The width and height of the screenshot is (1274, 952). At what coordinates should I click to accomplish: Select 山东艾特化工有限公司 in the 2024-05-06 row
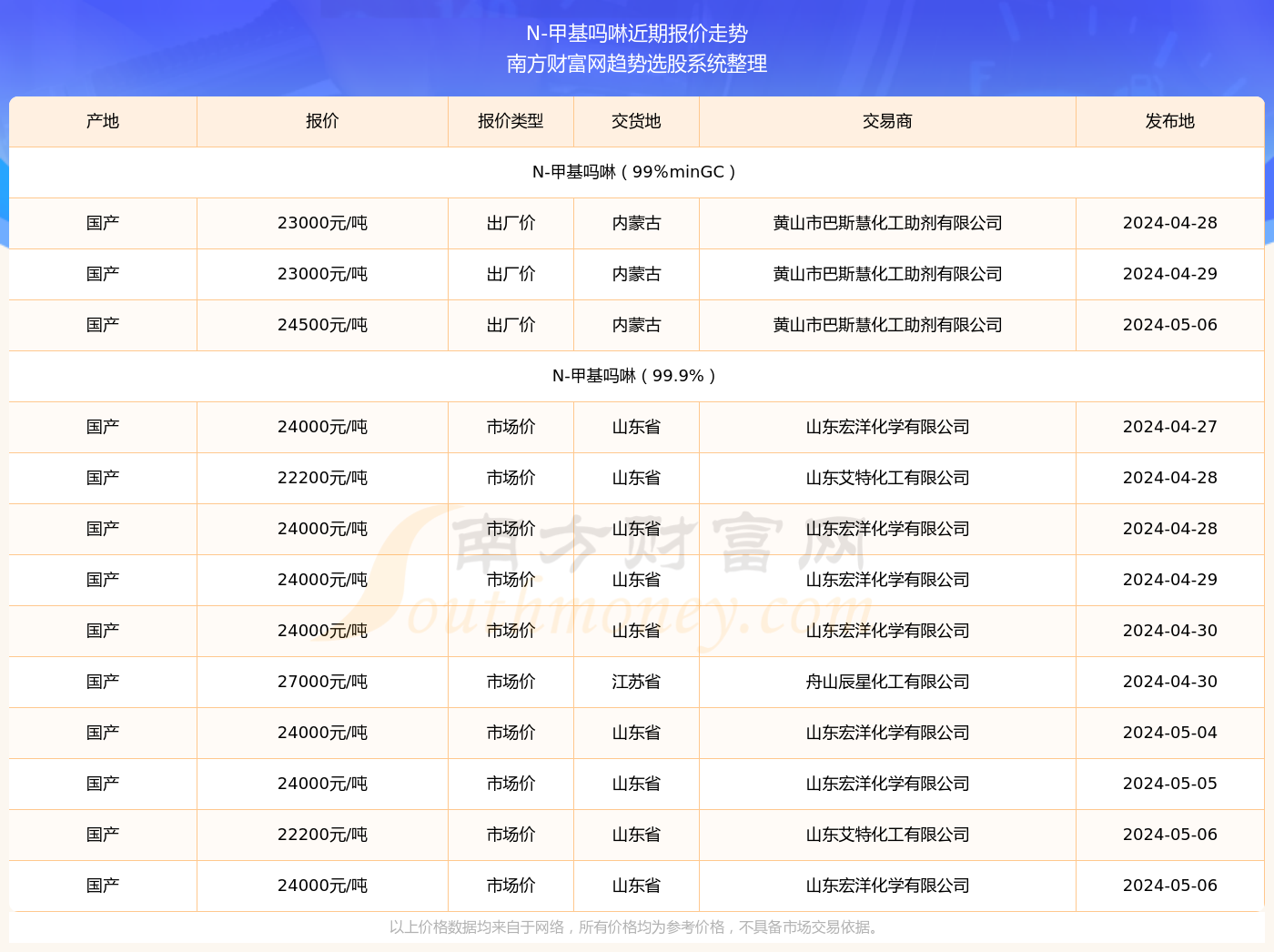[x=887, y=835]
